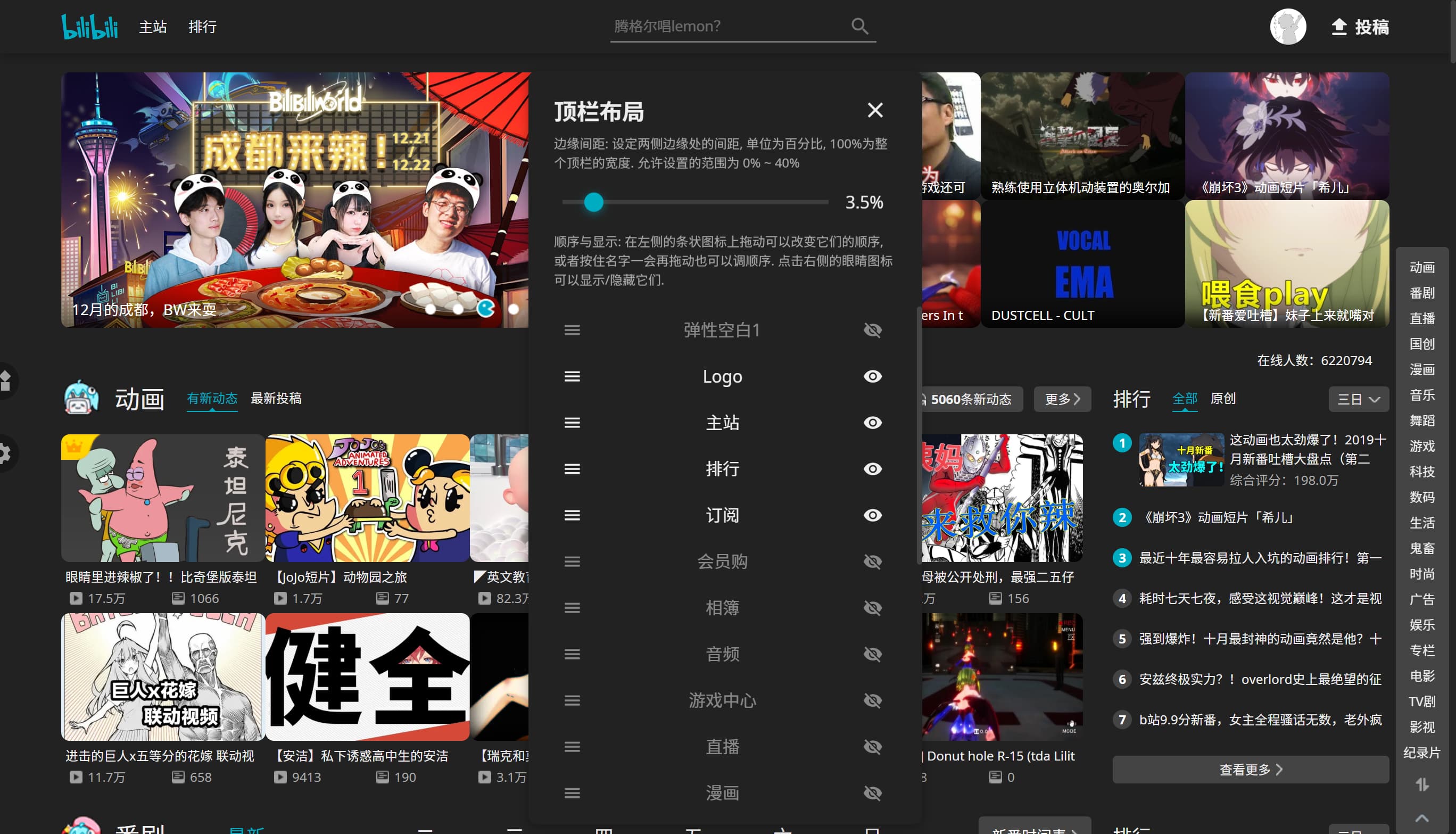1456x834 pixels.
Task: Click the gear settings icon on left edge
Action: [5, 453]
